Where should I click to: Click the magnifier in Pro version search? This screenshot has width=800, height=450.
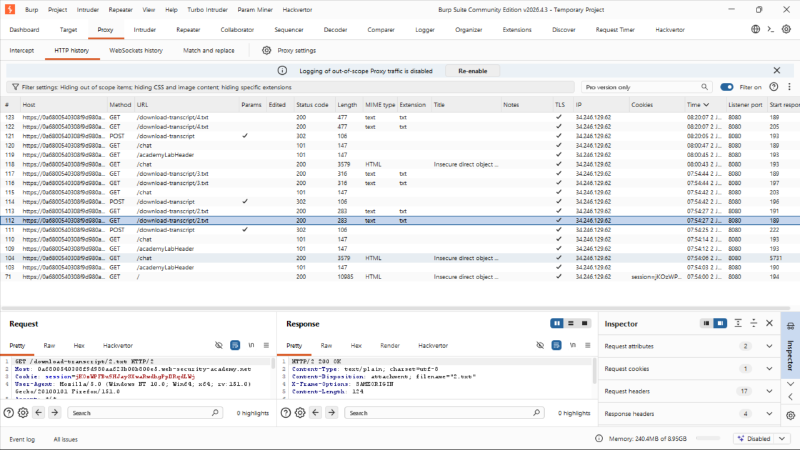click(704, 87)
